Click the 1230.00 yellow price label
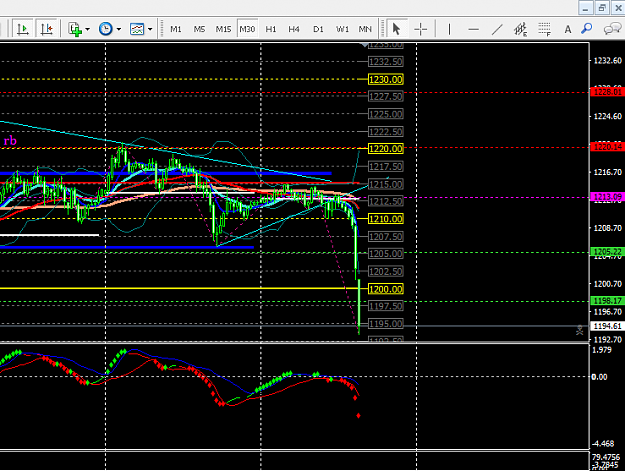This screenshot has width=625, height=471. (385, 80)
